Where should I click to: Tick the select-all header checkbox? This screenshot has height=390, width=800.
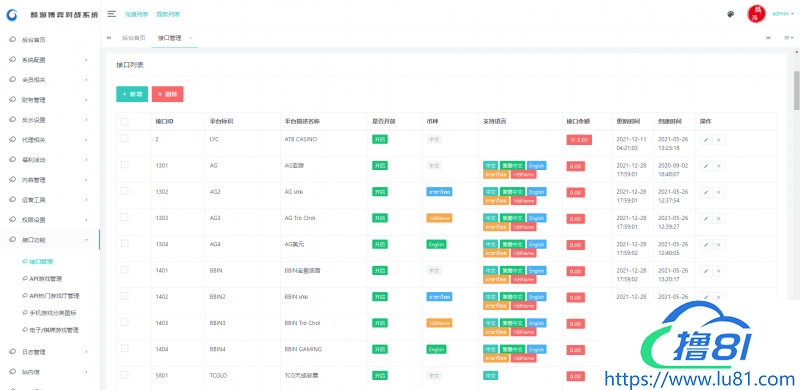click(x=125, y=121)
